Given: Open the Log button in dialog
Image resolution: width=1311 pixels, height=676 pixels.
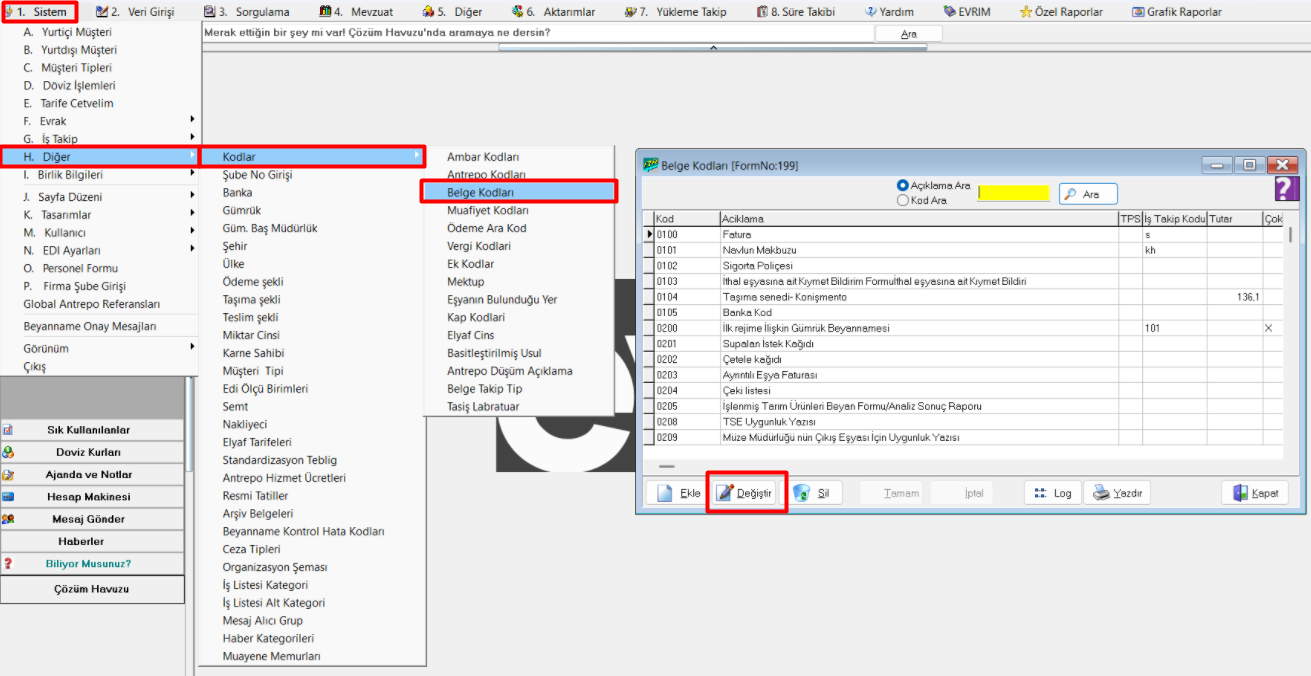Looking at the screenshot, I should [1052, 493].
